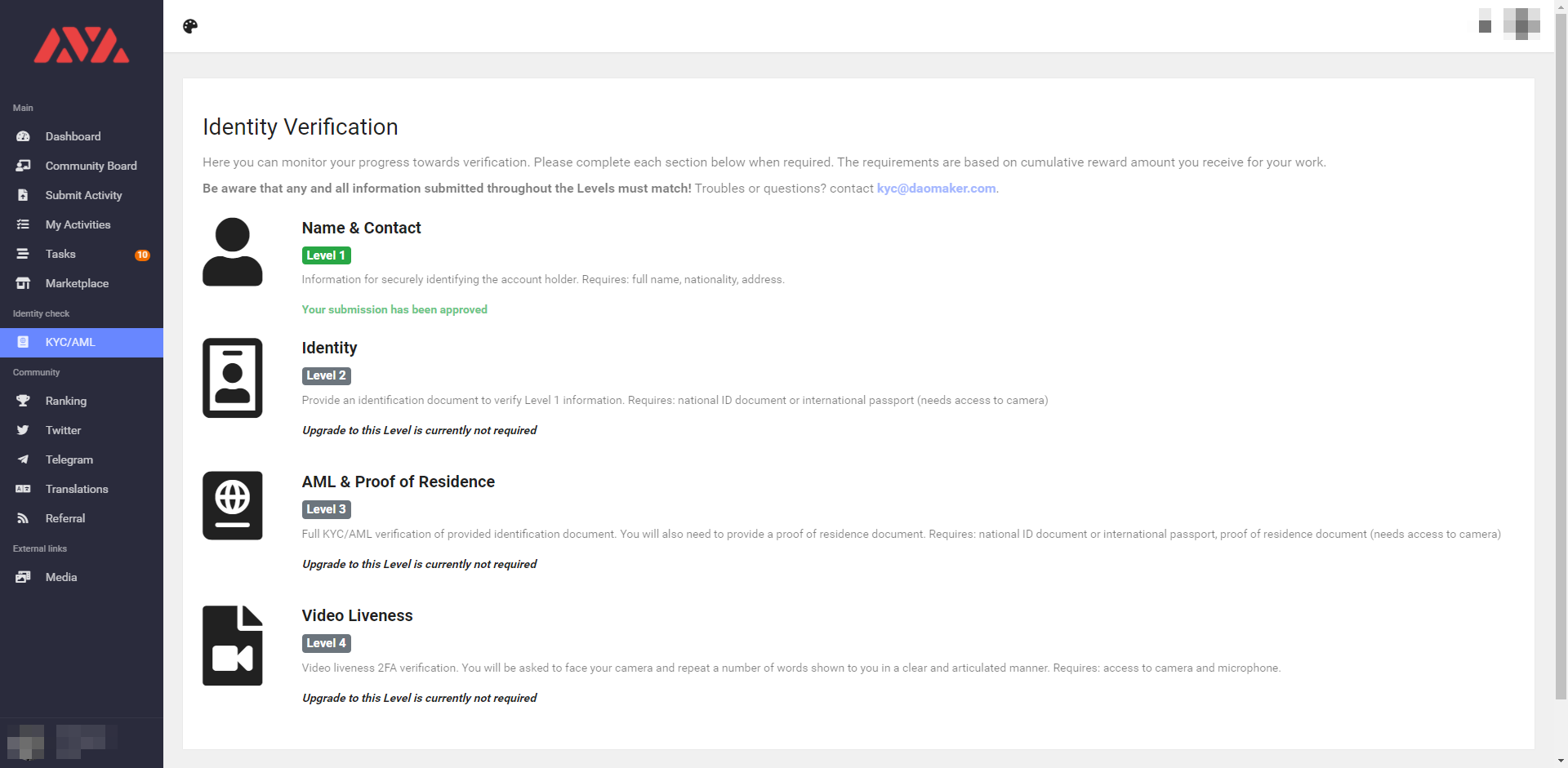Click the Telegram paper plane icon
Screen dimensions: 1568x768
(23, 459)
